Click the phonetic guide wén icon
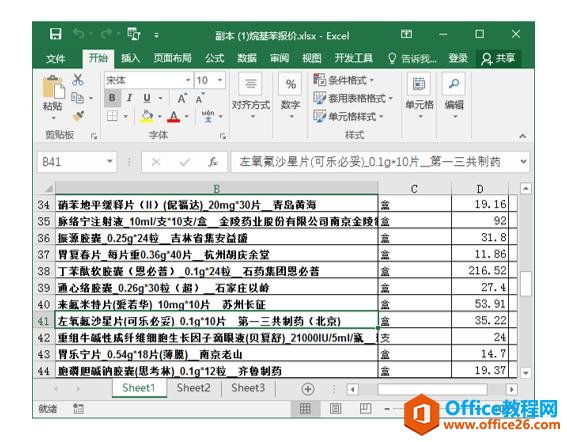Screen dimensions: 567x442 (x=208, y=116)
